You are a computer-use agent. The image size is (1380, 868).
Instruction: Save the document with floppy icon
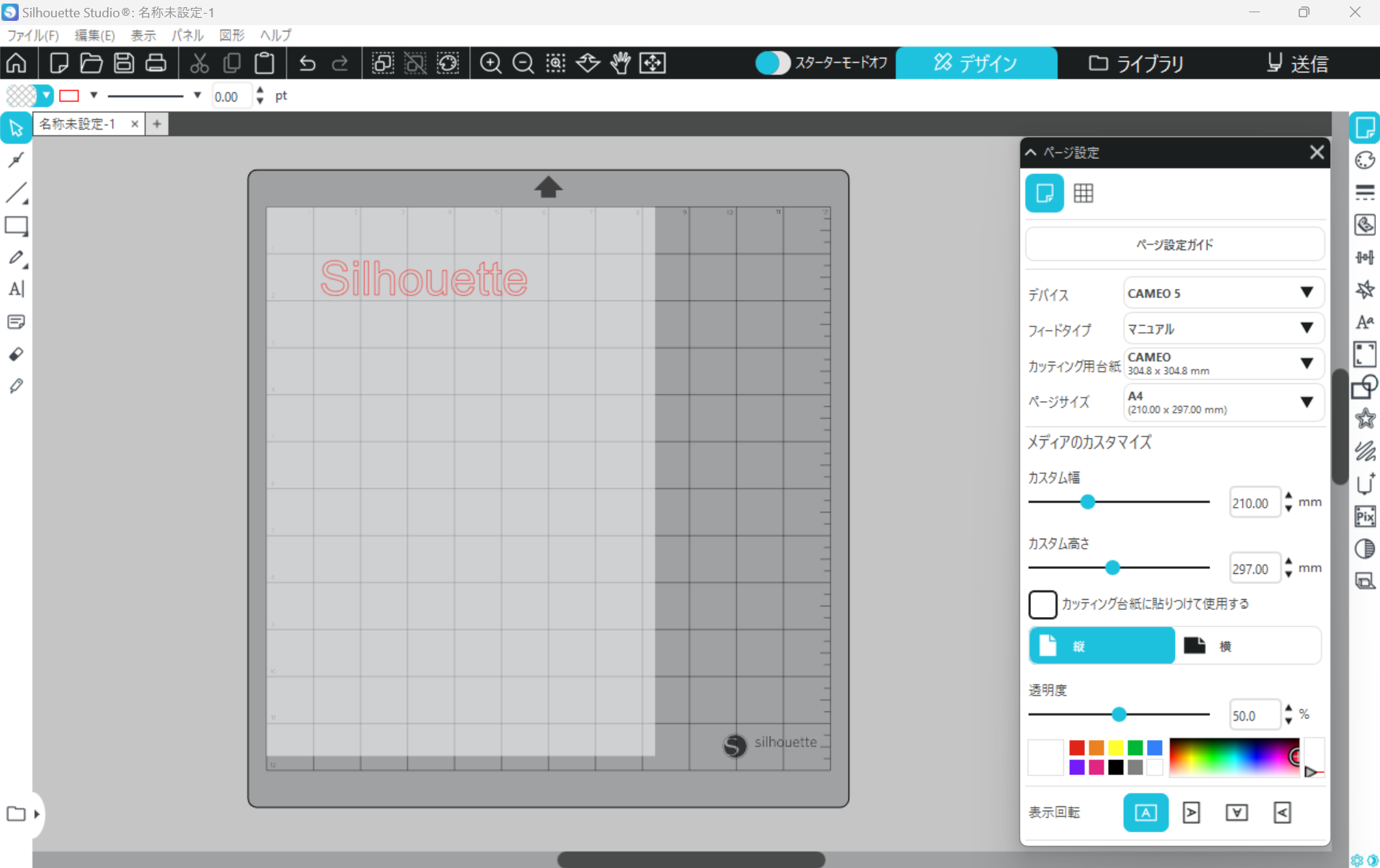[124, 63]
